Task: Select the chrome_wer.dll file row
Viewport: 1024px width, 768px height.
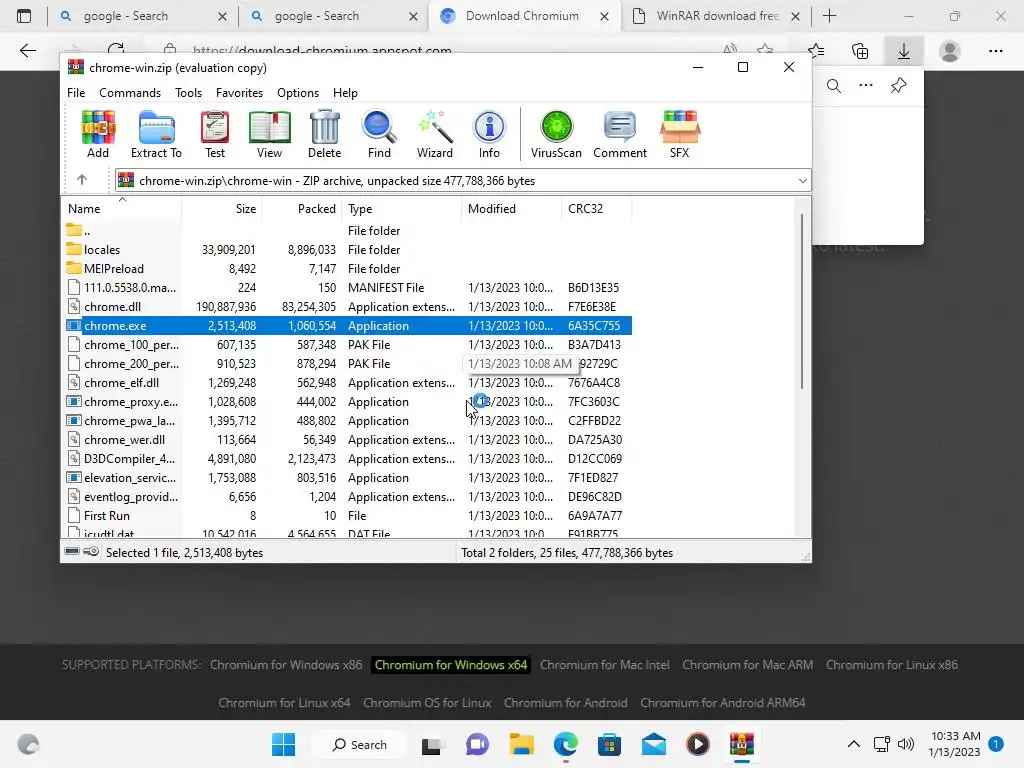Action: (x=348, y=440)
